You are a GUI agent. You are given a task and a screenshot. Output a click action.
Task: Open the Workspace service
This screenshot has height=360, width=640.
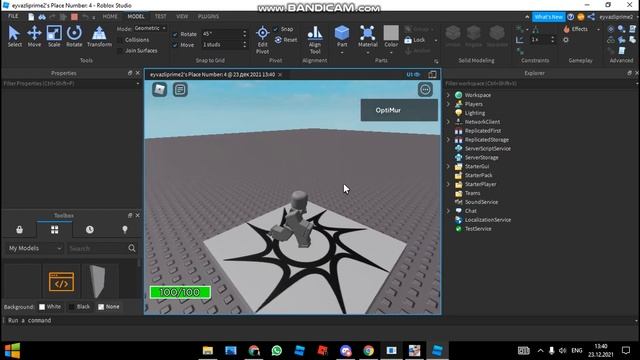pyautogui.click(x=478, y=95)
